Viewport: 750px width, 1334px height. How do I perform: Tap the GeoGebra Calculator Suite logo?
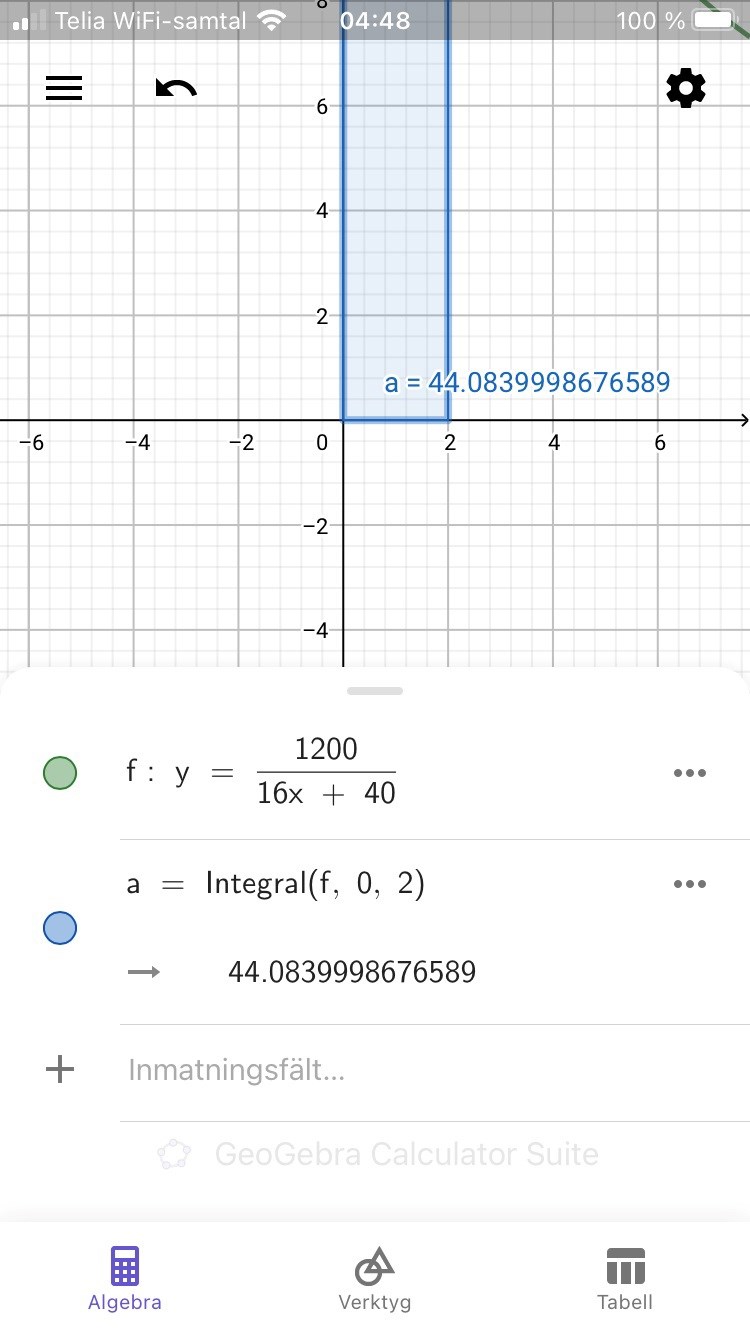click(x=175, y=1155)
